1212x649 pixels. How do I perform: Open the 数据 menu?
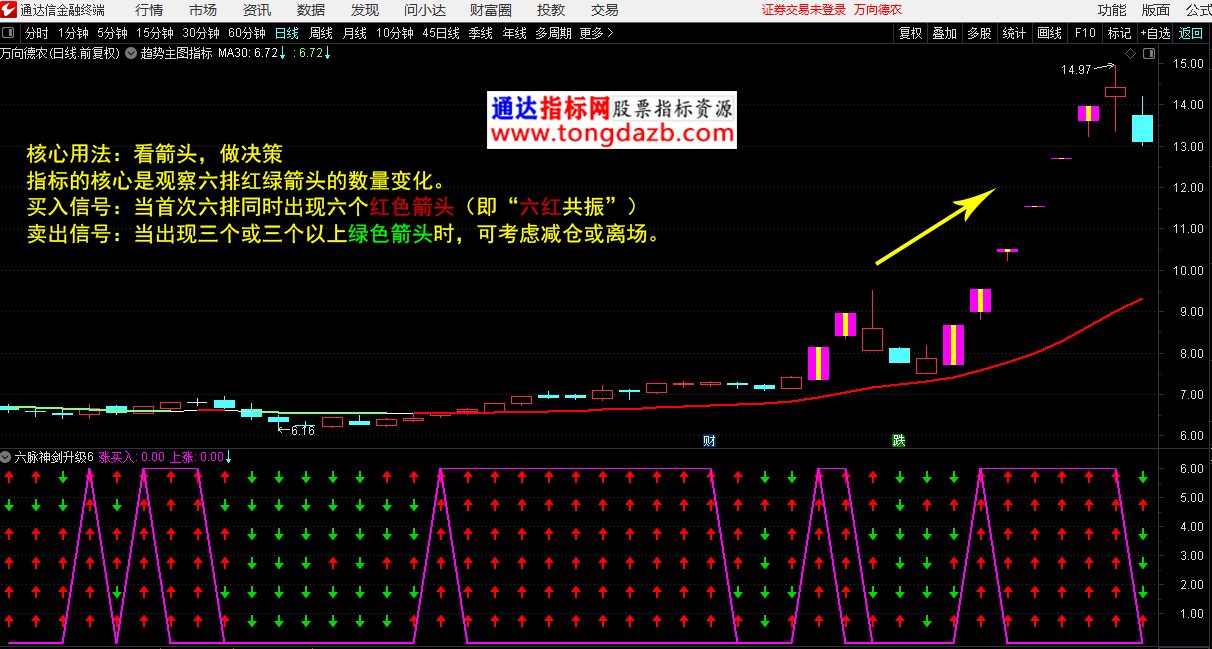(x=311, y=10)
